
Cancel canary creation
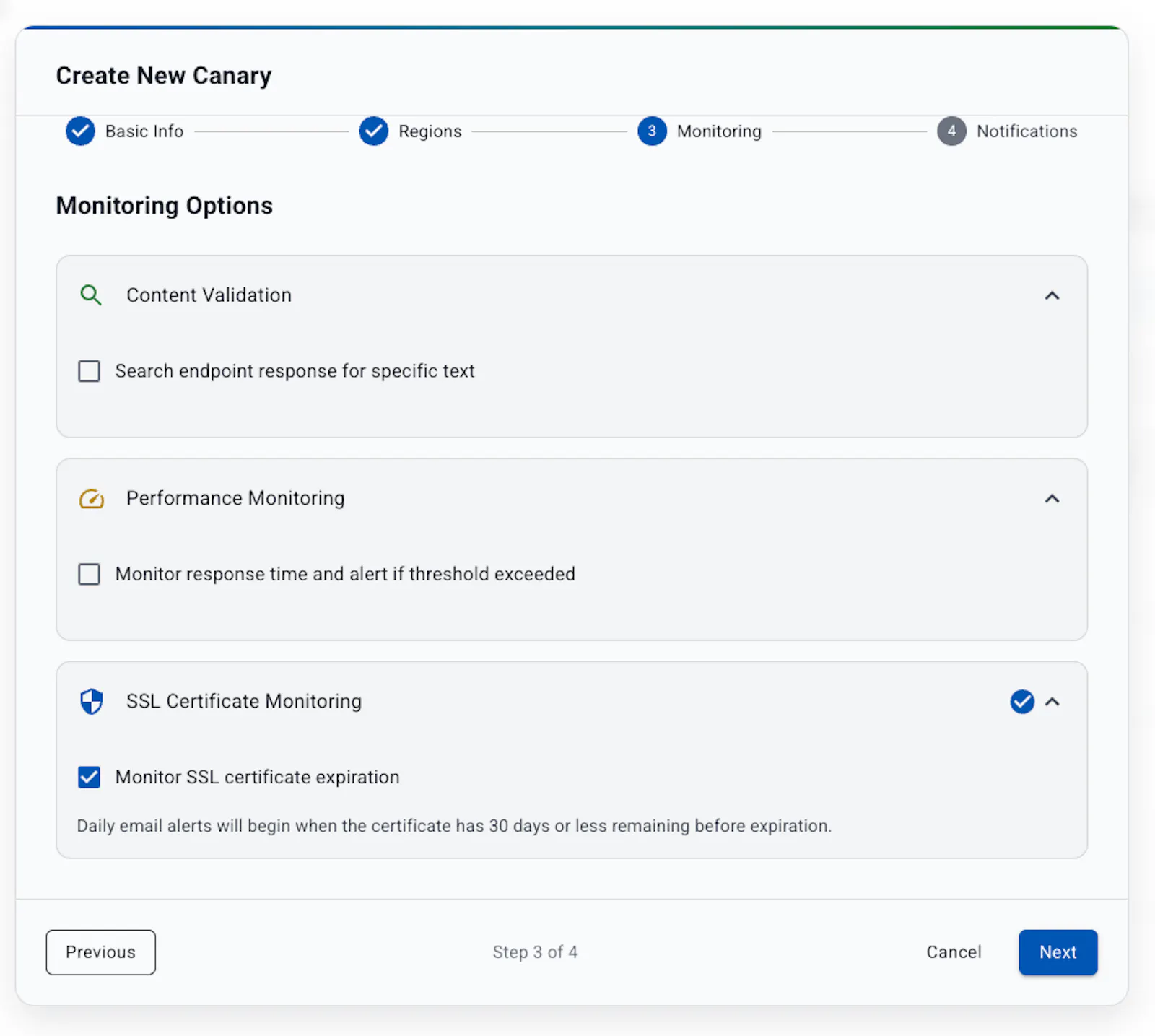click(954, 952)
